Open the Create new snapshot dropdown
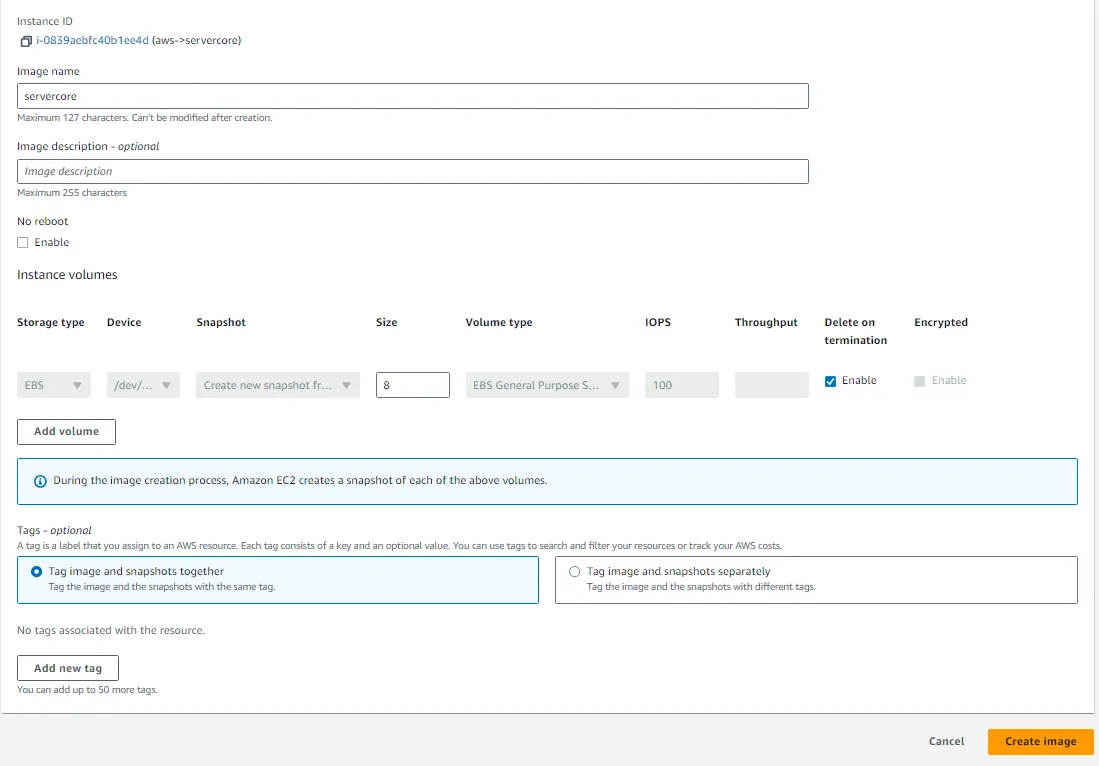The height and width of the screenshot is (766, 1099). [x=278, y=385]
